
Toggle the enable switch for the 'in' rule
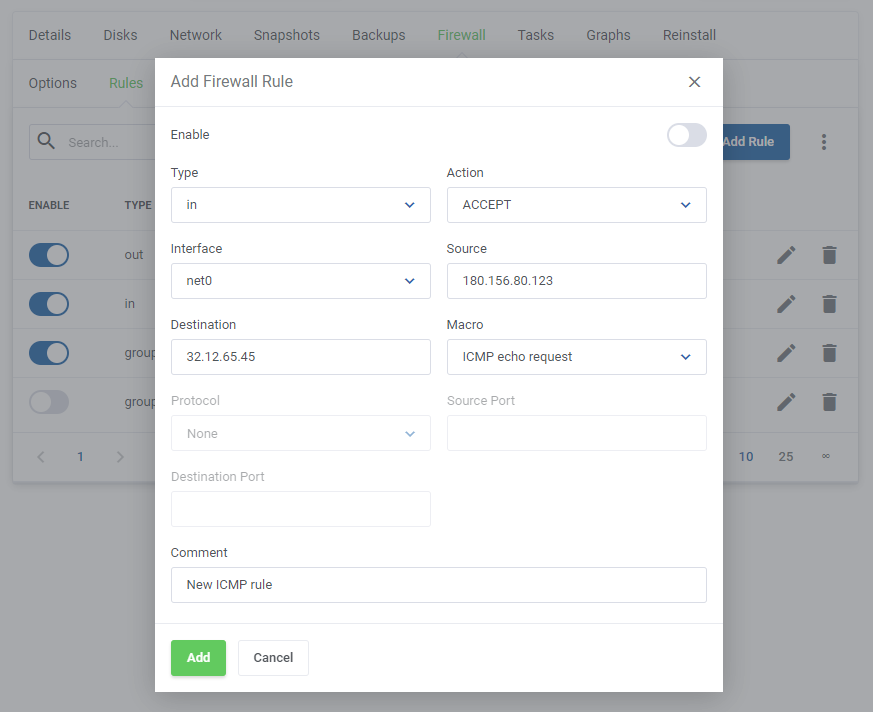click(49, 304)
